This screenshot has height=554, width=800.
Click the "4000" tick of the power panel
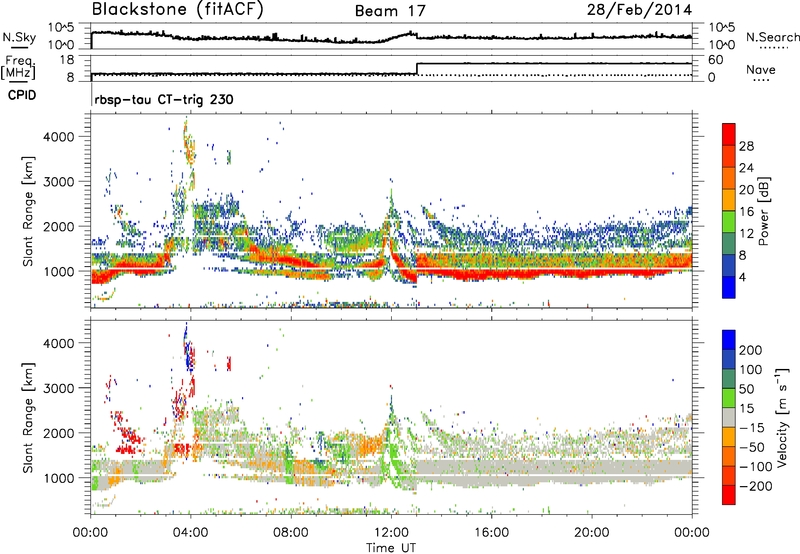(x=58, y=137)
